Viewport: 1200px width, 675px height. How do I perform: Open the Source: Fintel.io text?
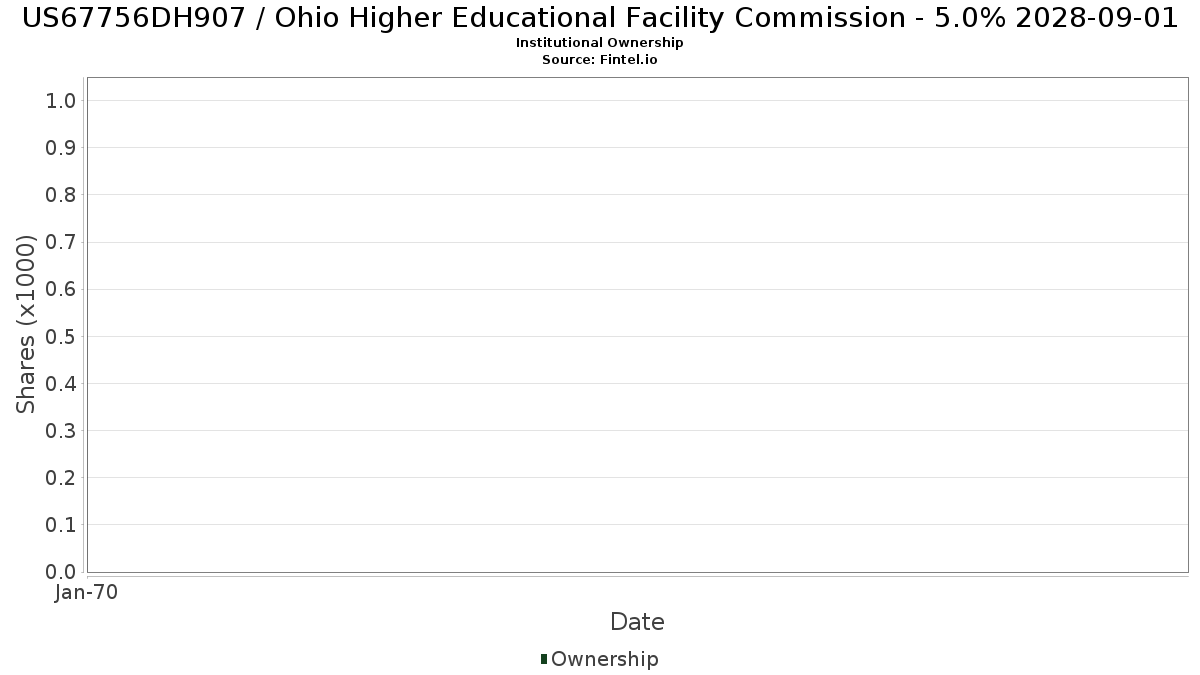point(599,60)
